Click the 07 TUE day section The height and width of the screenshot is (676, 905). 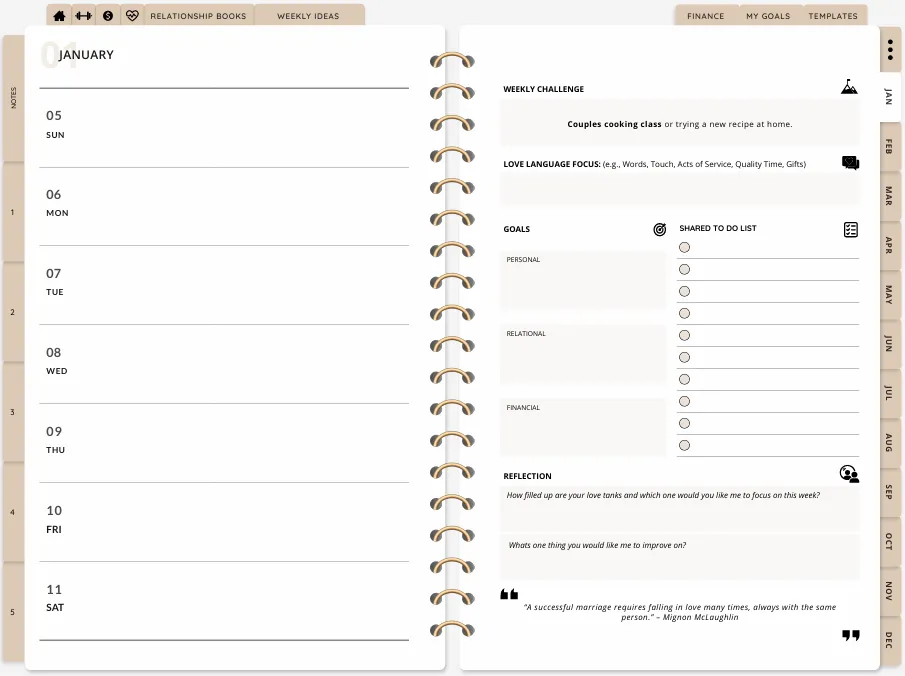[224, 285]
